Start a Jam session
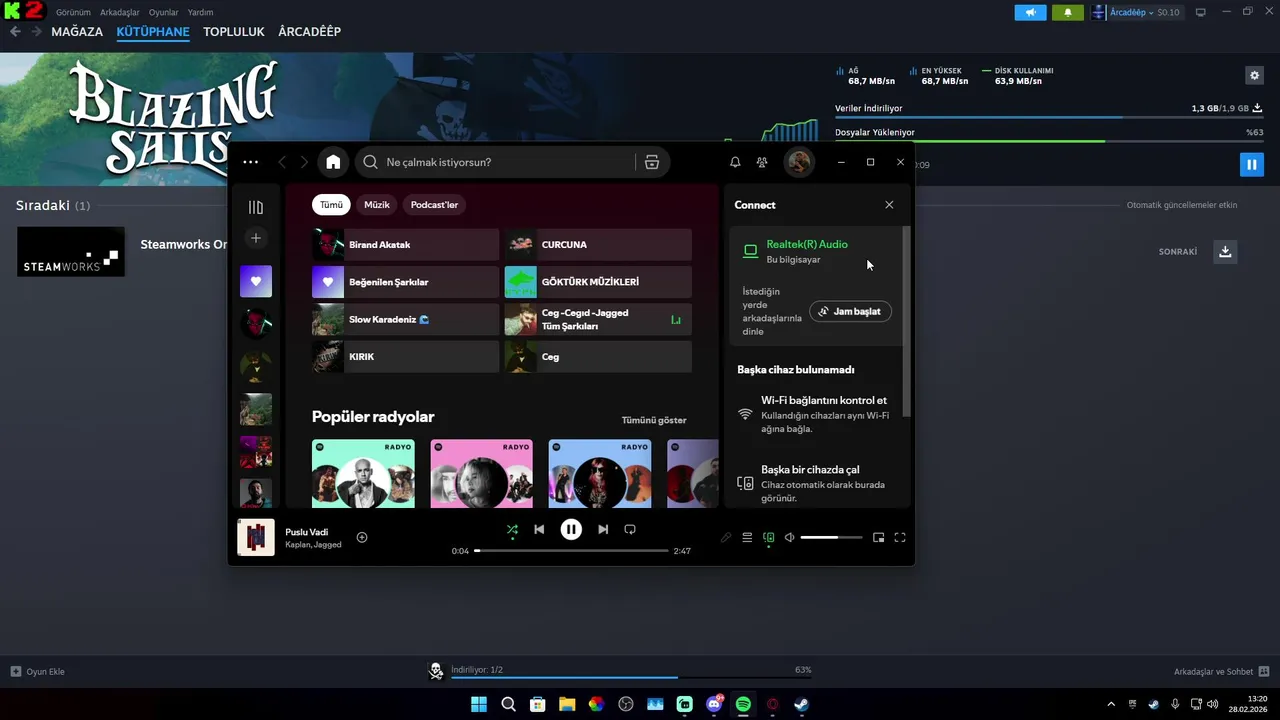This screenshot has width=1280, height=720. coord(850,311)
